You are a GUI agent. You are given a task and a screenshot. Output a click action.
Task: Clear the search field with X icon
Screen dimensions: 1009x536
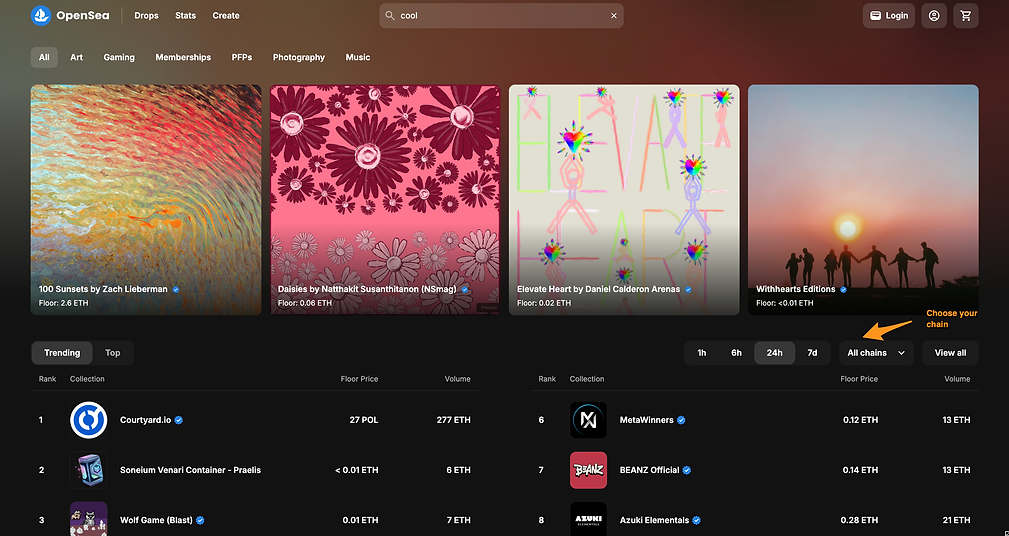613,16
